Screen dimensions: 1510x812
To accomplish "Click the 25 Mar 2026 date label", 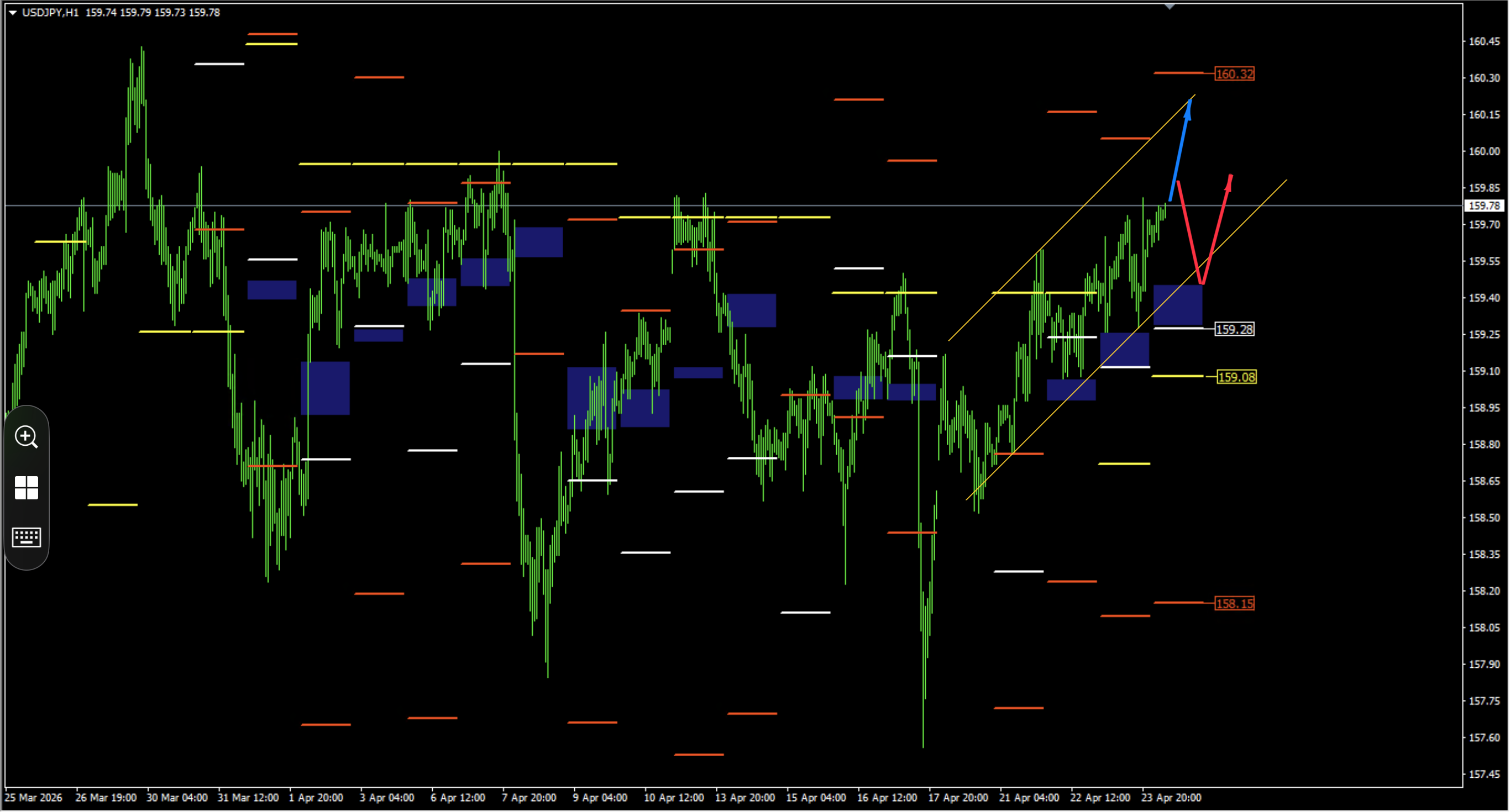I will pyautogui.click(x=33, y=797).
